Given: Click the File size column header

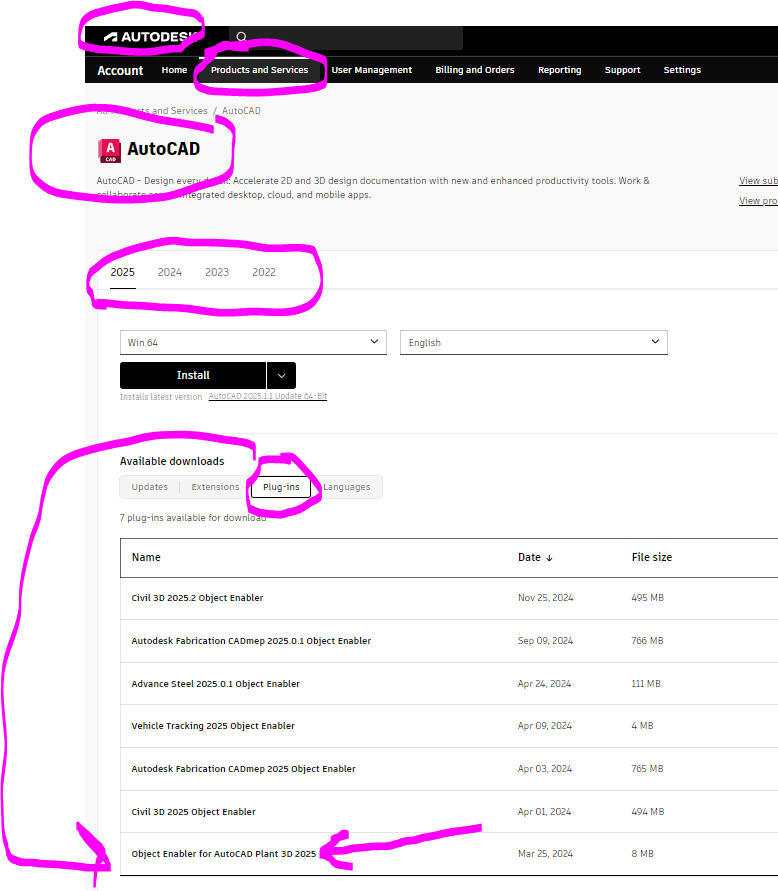Looking at the screenshot, I should [x=652, y=557].
